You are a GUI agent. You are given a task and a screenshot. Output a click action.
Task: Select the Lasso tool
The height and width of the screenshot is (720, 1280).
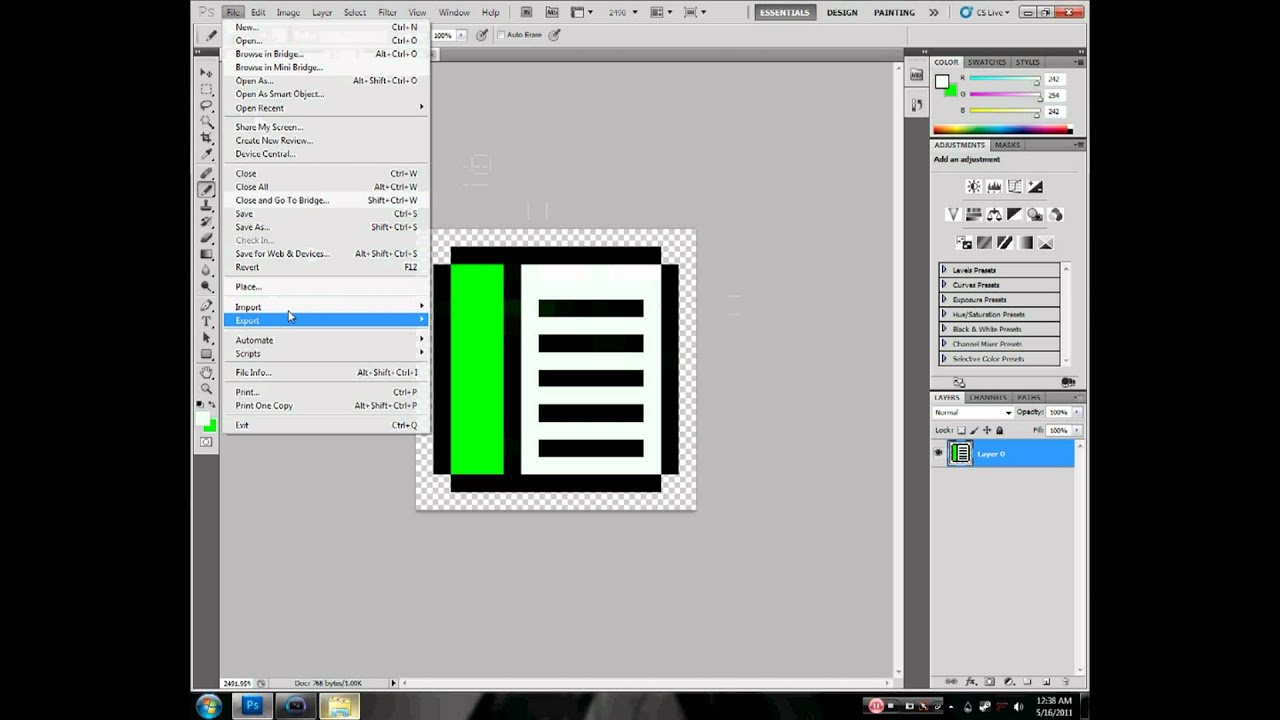(x=207, y=105)
